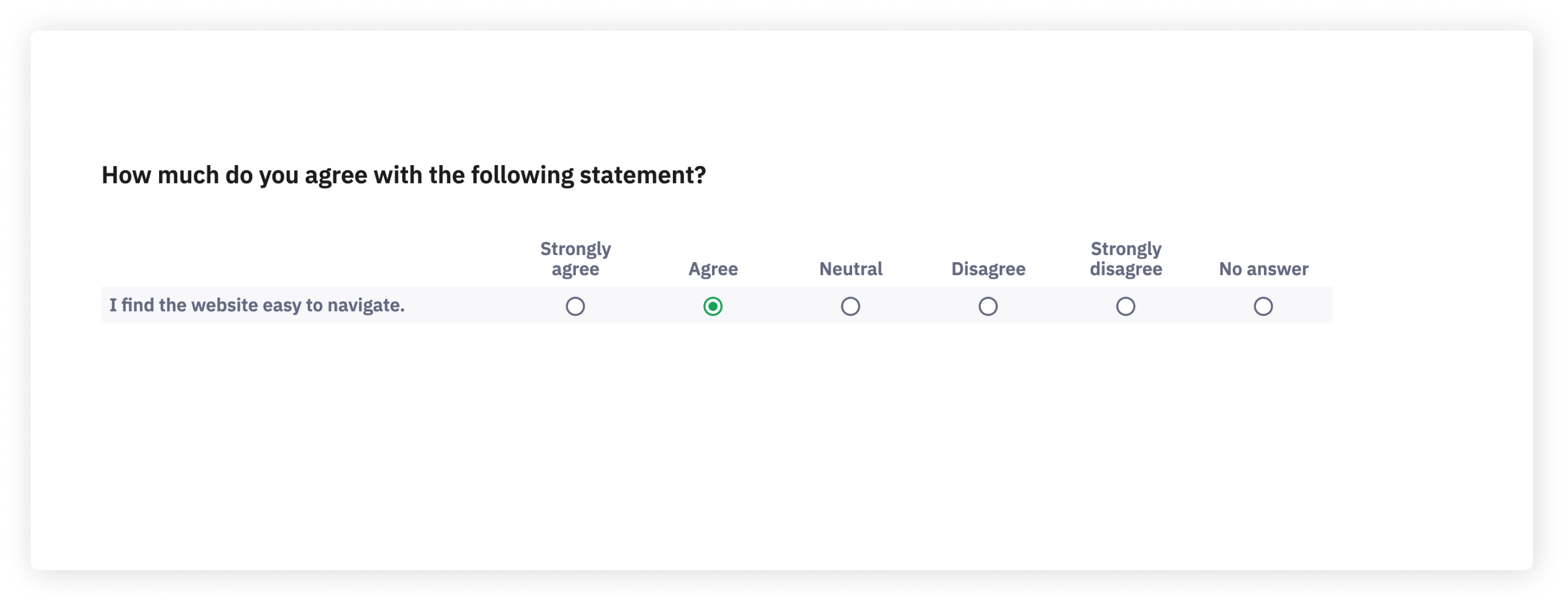Viewport: 1568px width, 605px height.
Task: Select the Strongly agree radio button
Action: tap(575, 306)
